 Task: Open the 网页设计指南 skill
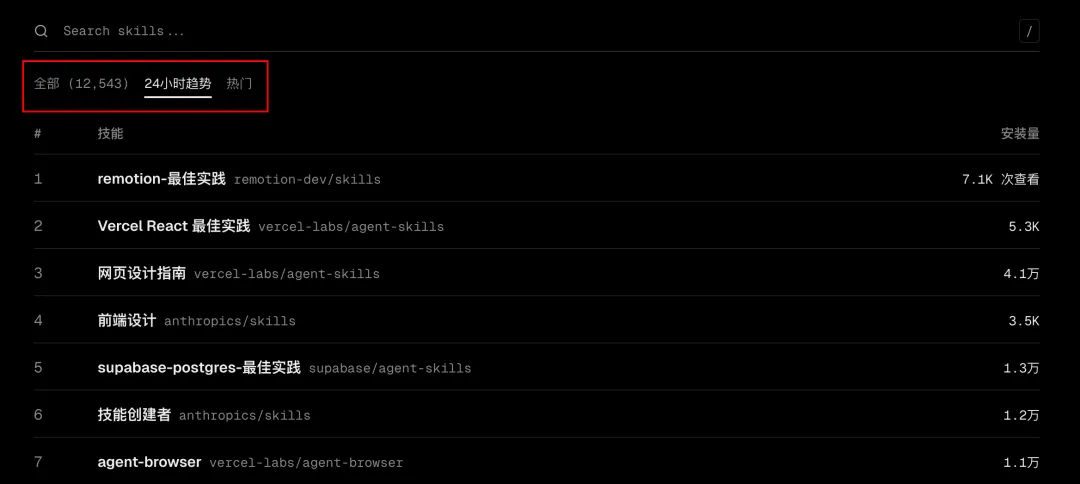(142, 273)
